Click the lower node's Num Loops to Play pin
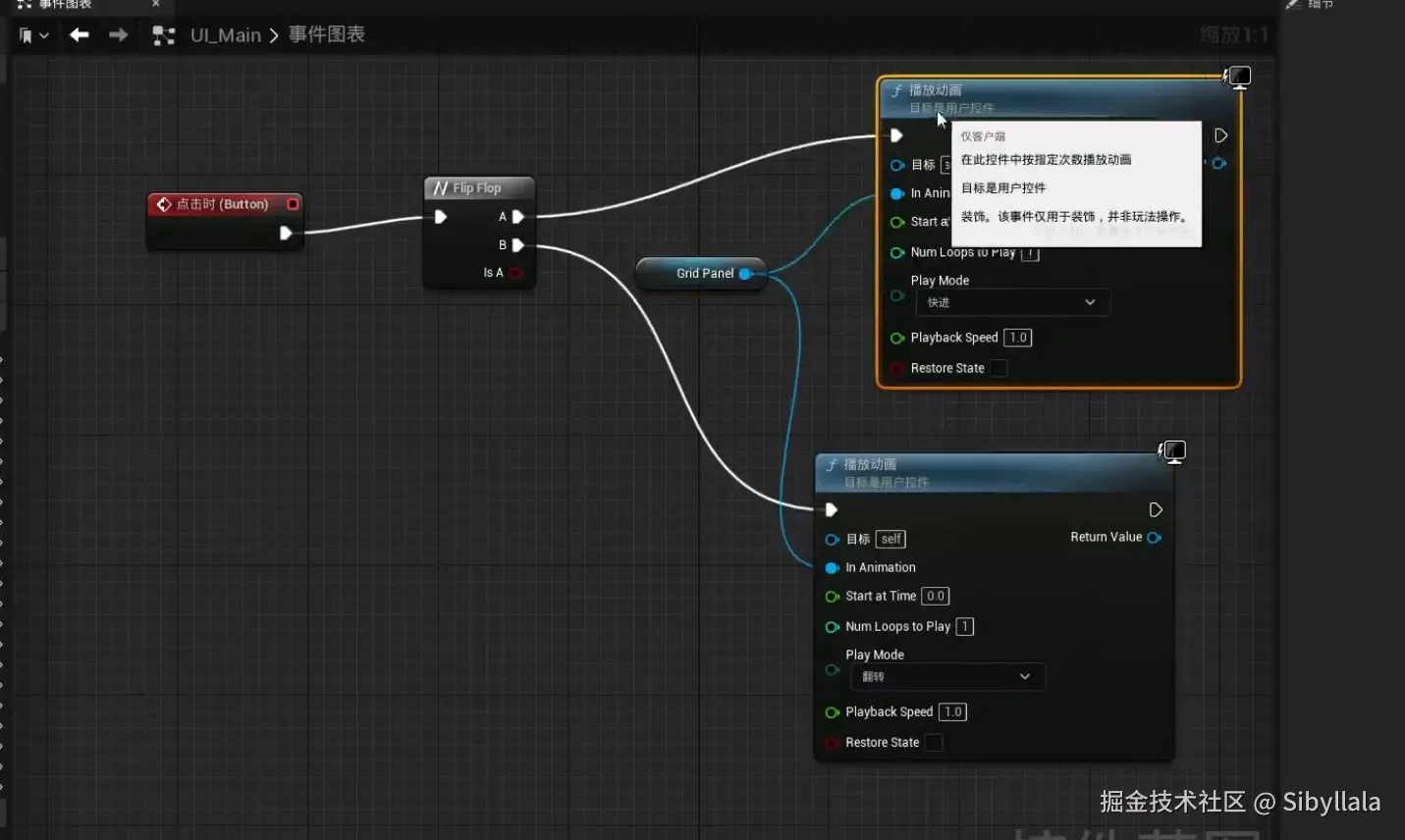This screenshot has width=1405, height=840. (x=833, y=627)
